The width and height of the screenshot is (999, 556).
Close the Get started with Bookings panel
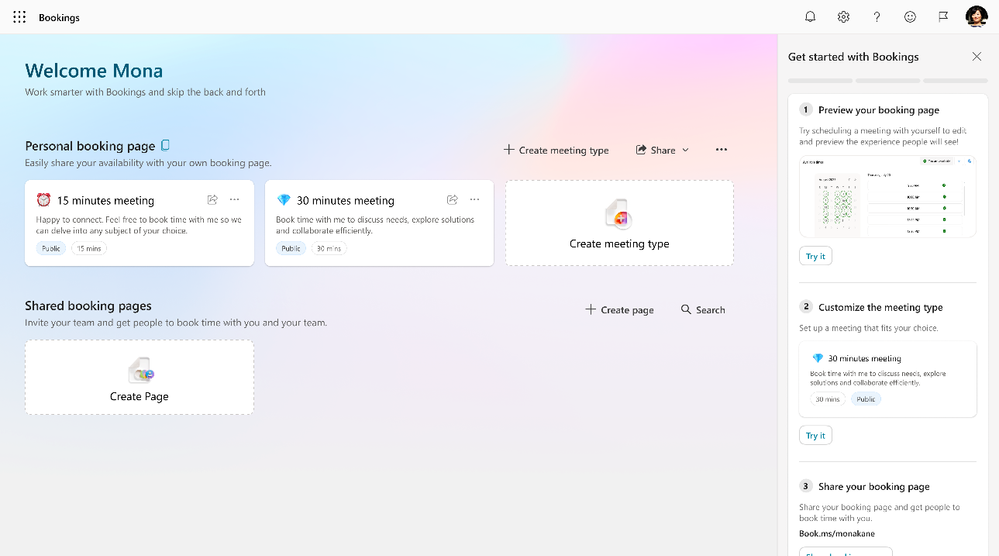coord(977,57)
